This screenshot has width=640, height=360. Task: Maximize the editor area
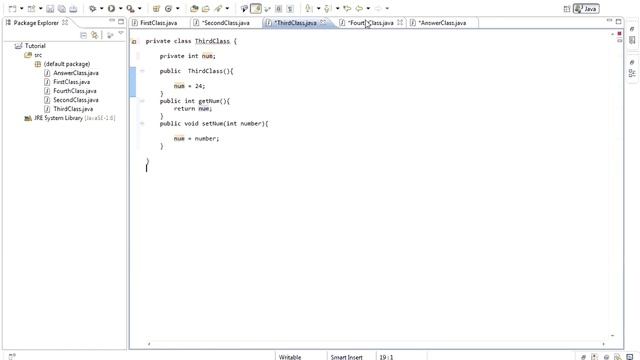click(x=618, y=21)
